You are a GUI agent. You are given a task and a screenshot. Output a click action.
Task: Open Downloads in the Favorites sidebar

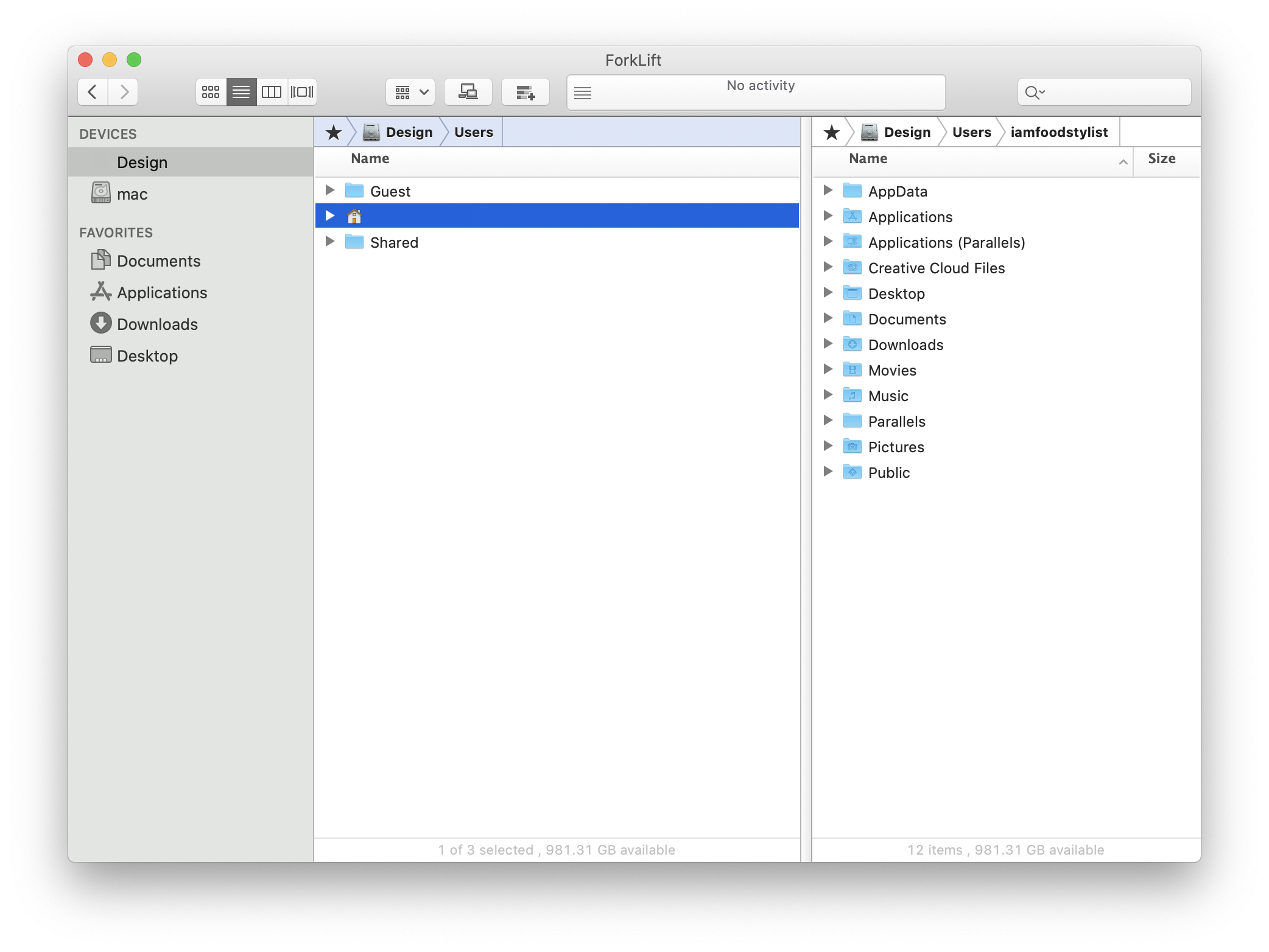point(157,324)
